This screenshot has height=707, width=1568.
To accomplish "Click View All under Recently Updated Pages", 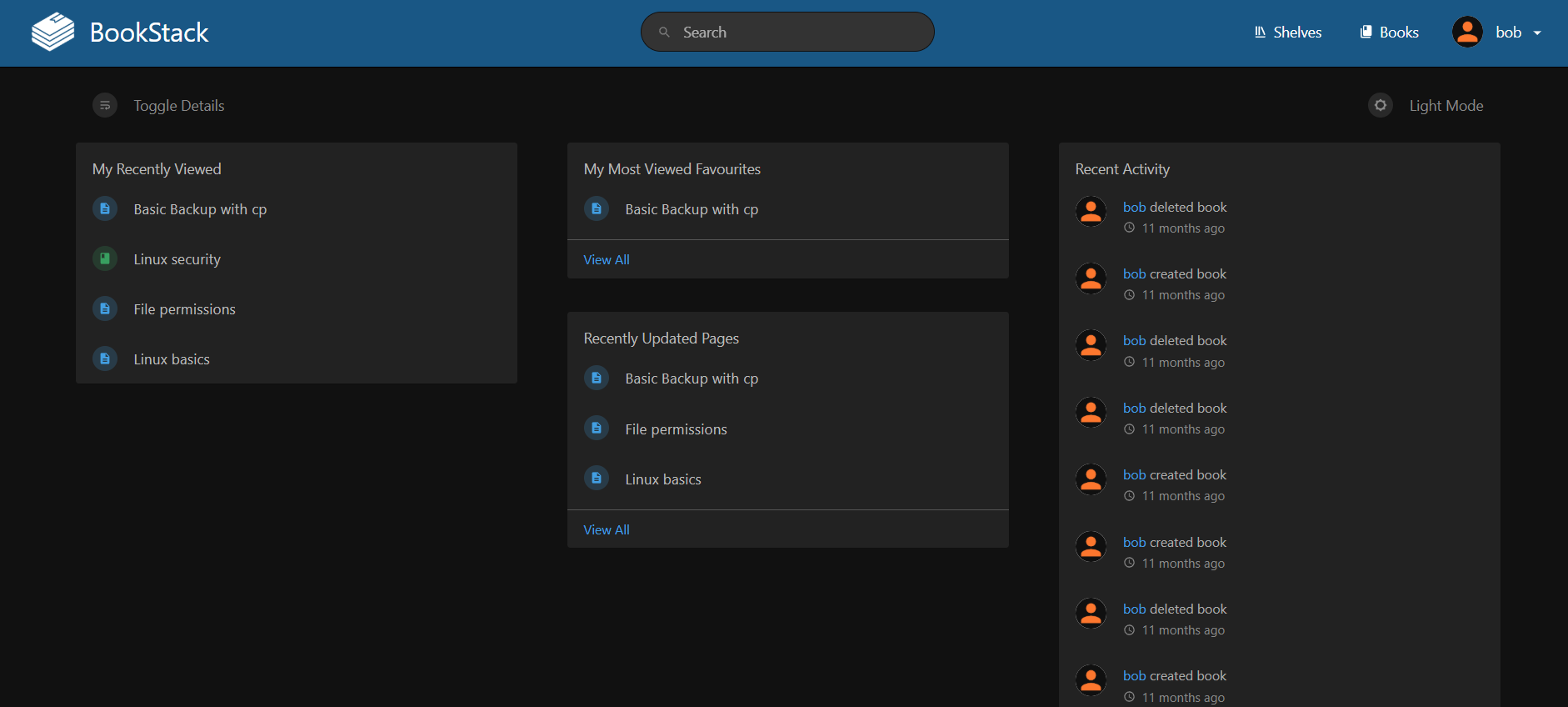I will 607,530.
